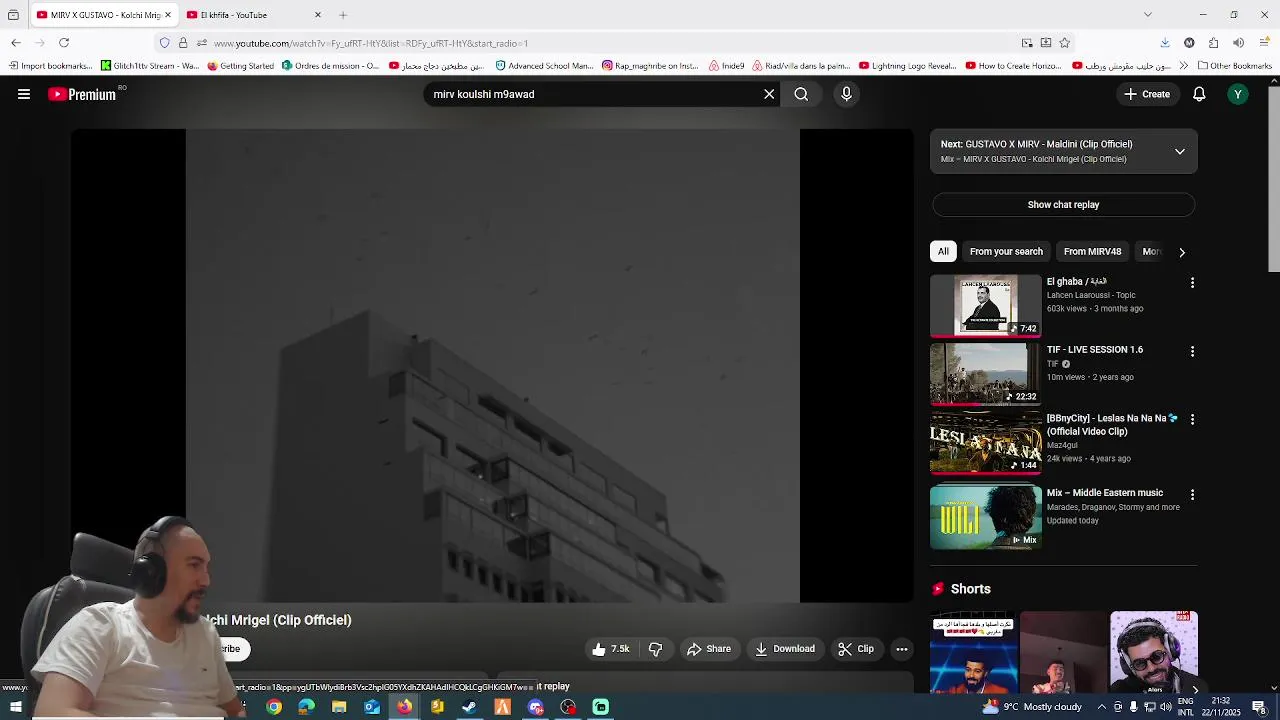This screenshot has width=1280, height=720.
Task: Run search with magnifier icon
Action: (x=801, y=94)
